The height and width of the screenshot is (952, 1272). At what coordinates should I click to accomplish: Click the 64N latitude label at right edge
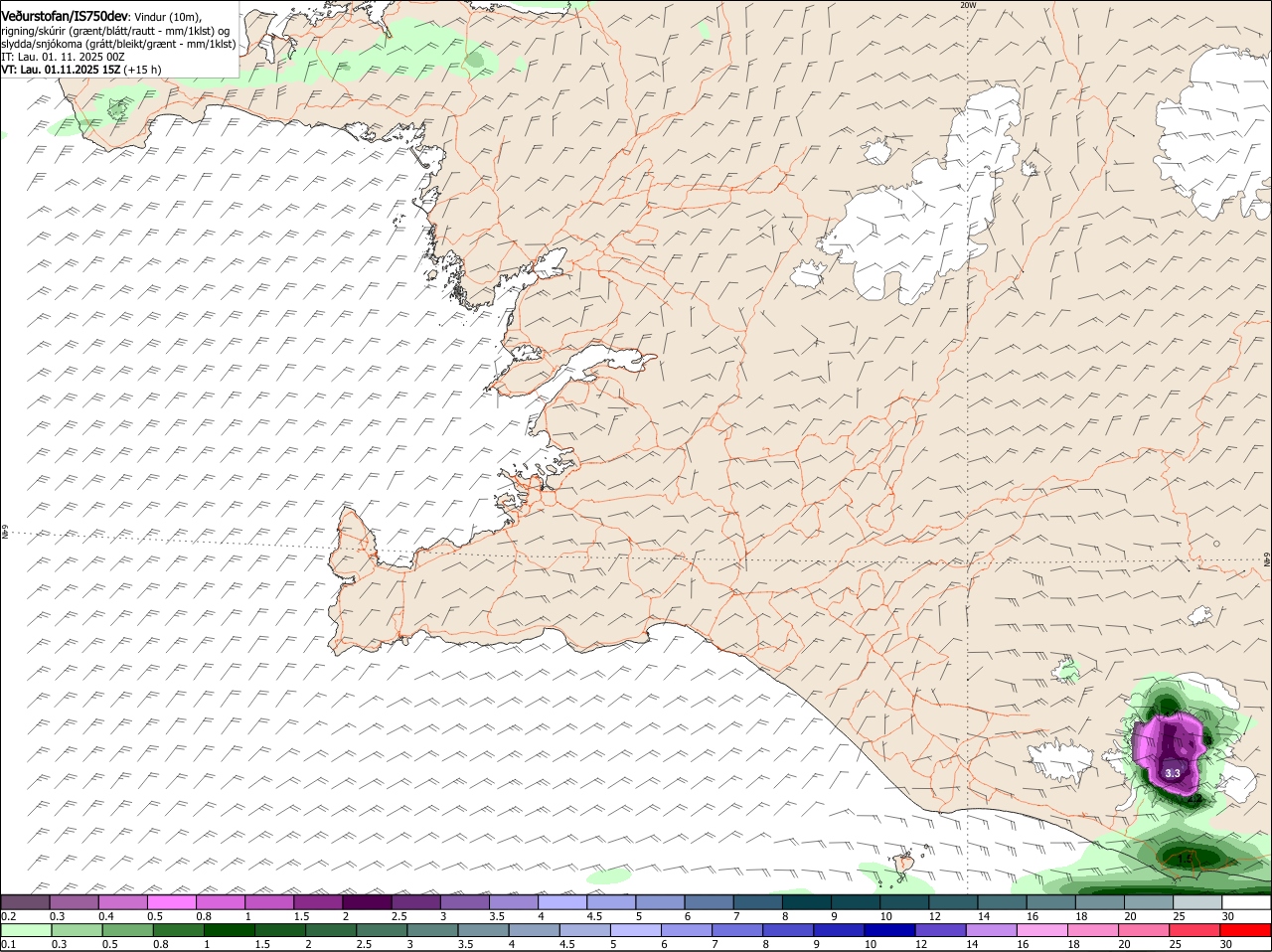click(x=1267, y=561)
